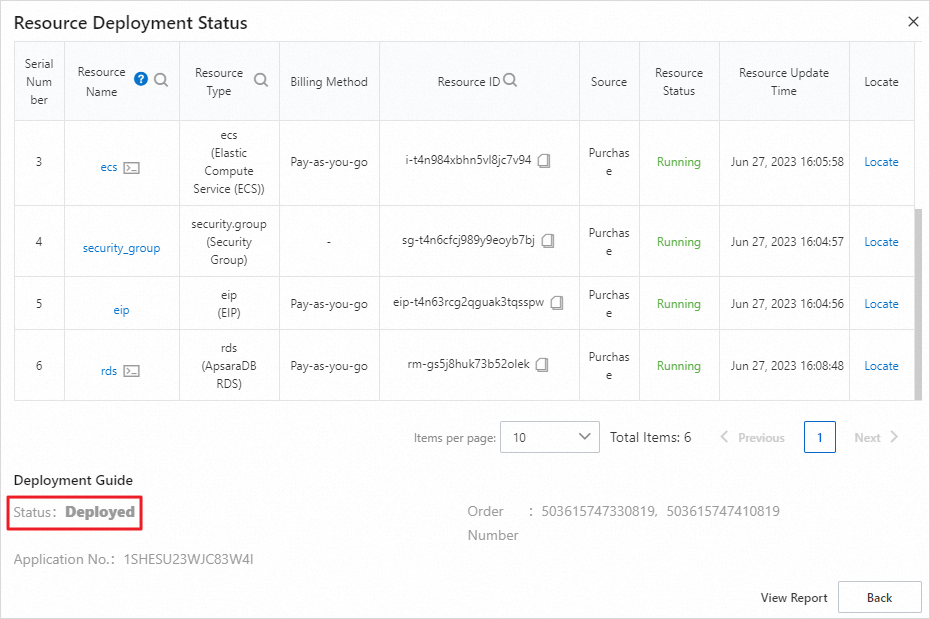Close the Resource Deployment Status dialog
Screen dimensions: 930x619
tap(913, 21)
